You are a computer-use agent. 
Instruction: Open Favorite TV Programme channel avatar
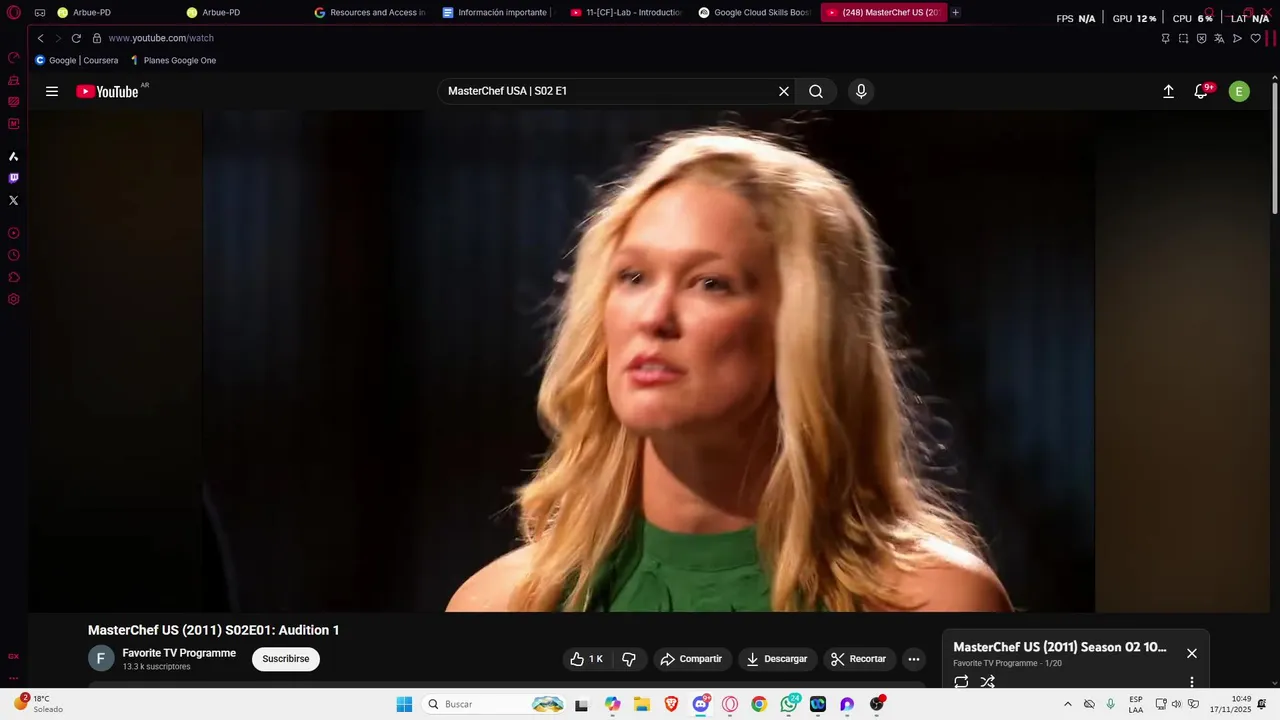[x=101, y=658]
